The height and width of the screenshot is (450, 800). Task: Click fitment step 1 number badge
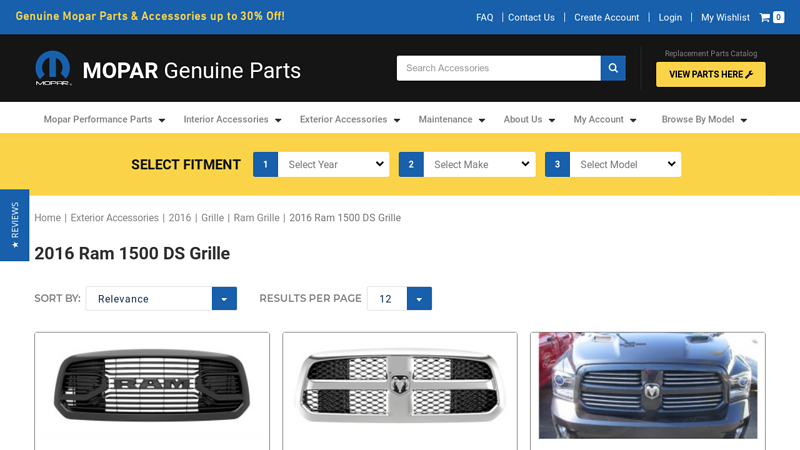point(265,164)
